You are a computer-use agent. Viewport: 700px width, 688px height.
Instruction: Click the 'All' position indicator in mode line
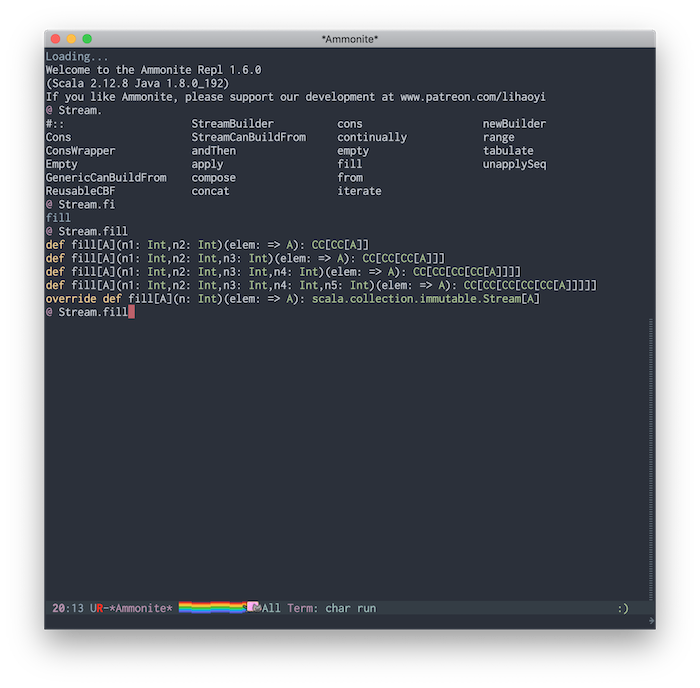pos(271,608)
